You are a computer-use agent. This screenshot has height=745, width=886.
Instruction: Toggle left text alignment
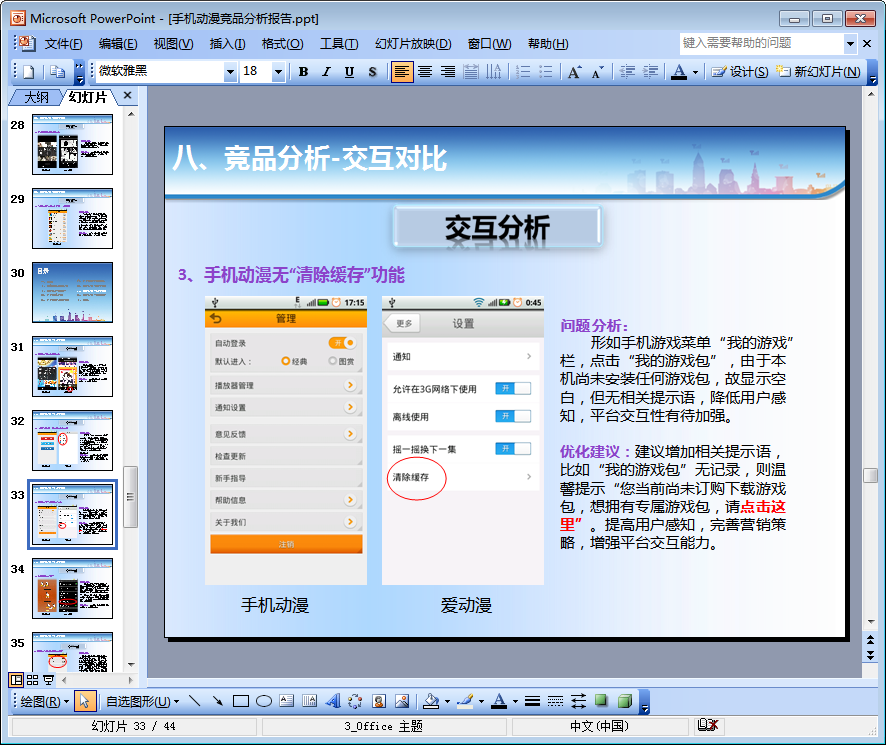click(402, 72)
